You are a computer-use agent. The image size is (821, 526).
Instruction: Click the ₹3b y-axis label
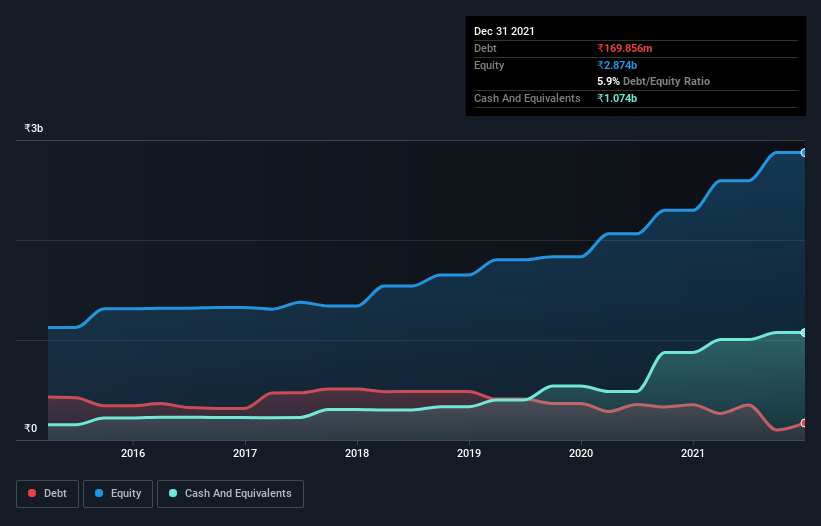point(34,128)
